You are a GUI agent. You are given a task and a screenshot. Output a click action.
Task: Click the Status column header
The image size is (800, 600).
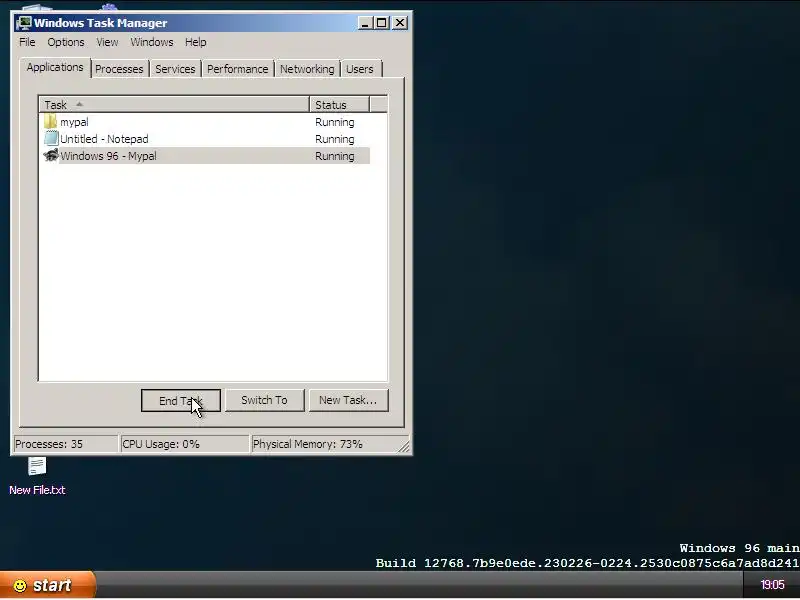(x=339, y=105)
